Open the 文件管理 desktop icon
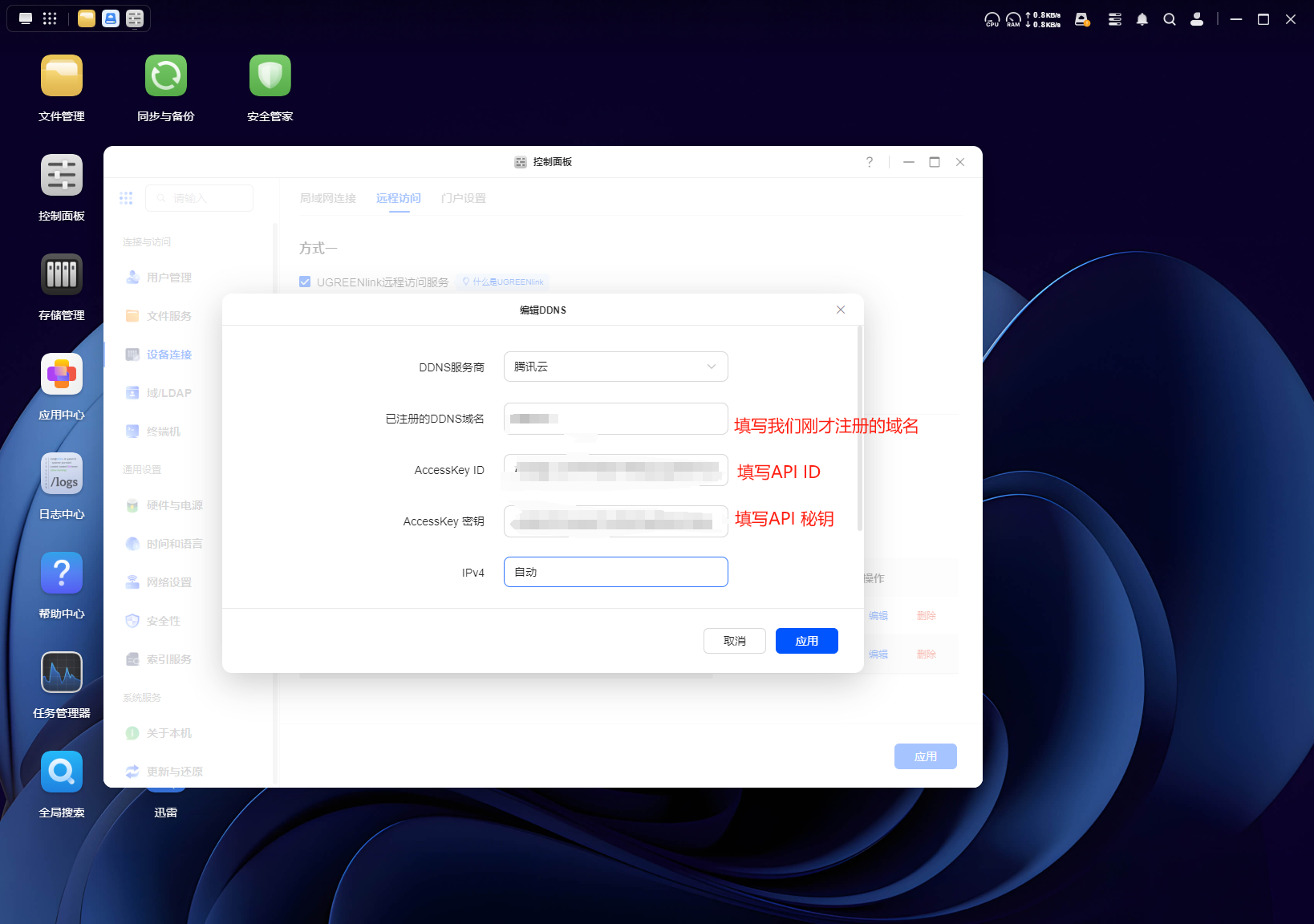This screenshot has width=1314, height=924. [x=62, y=76]
